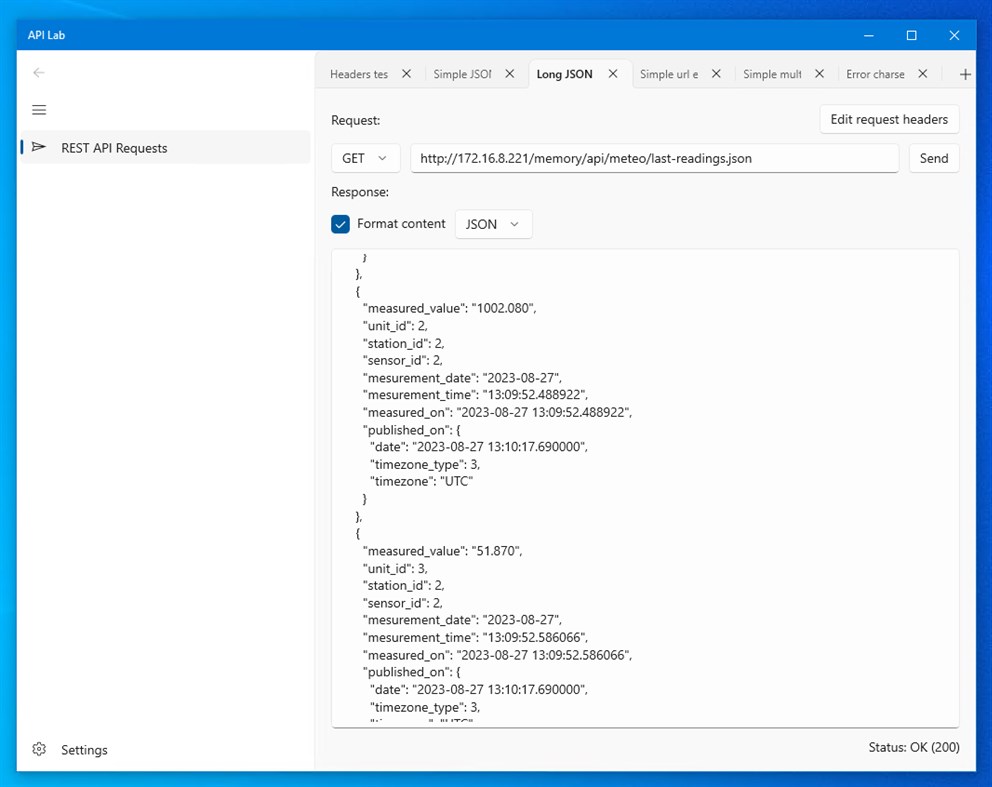Click the Send button
Viewport: 992px width, 787px height.
coord(933,157)
